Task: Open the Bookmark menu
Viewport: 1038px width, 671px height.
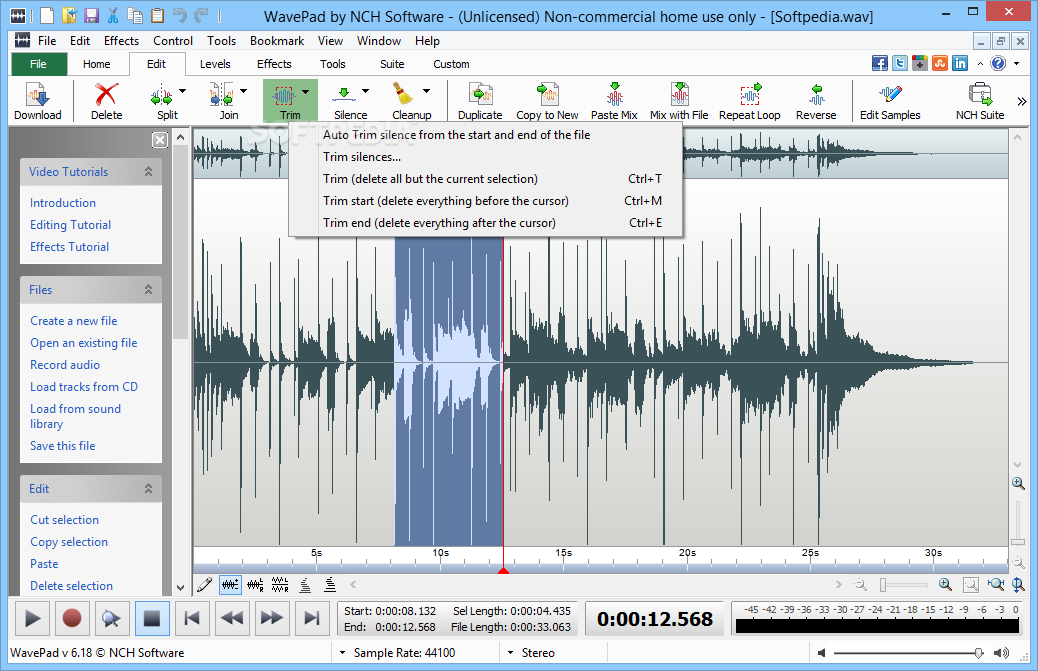Action: (x=277, y=40)
